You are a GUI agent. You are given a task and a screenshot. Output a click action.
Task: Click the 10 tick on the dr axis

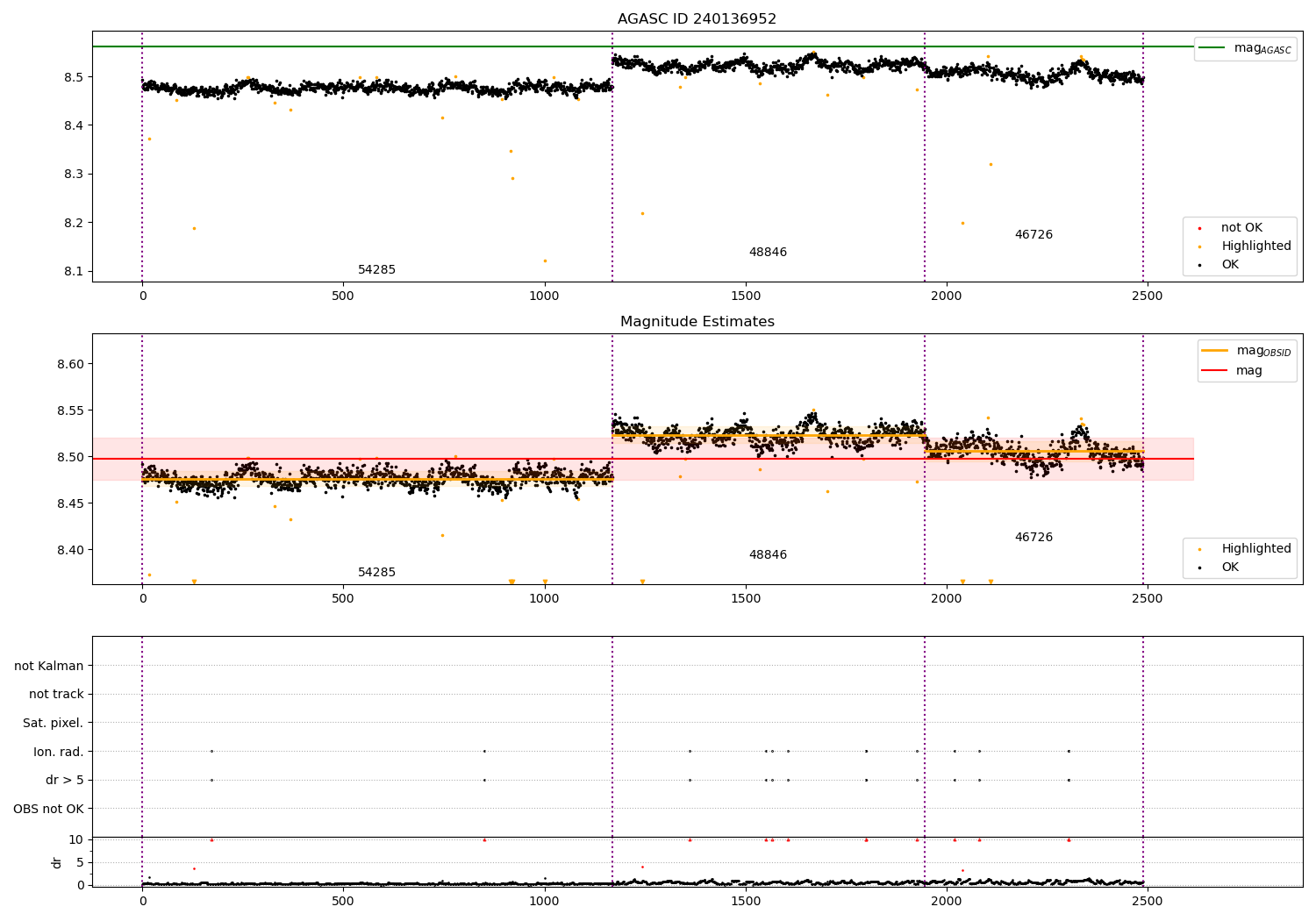tap(76, 839)
